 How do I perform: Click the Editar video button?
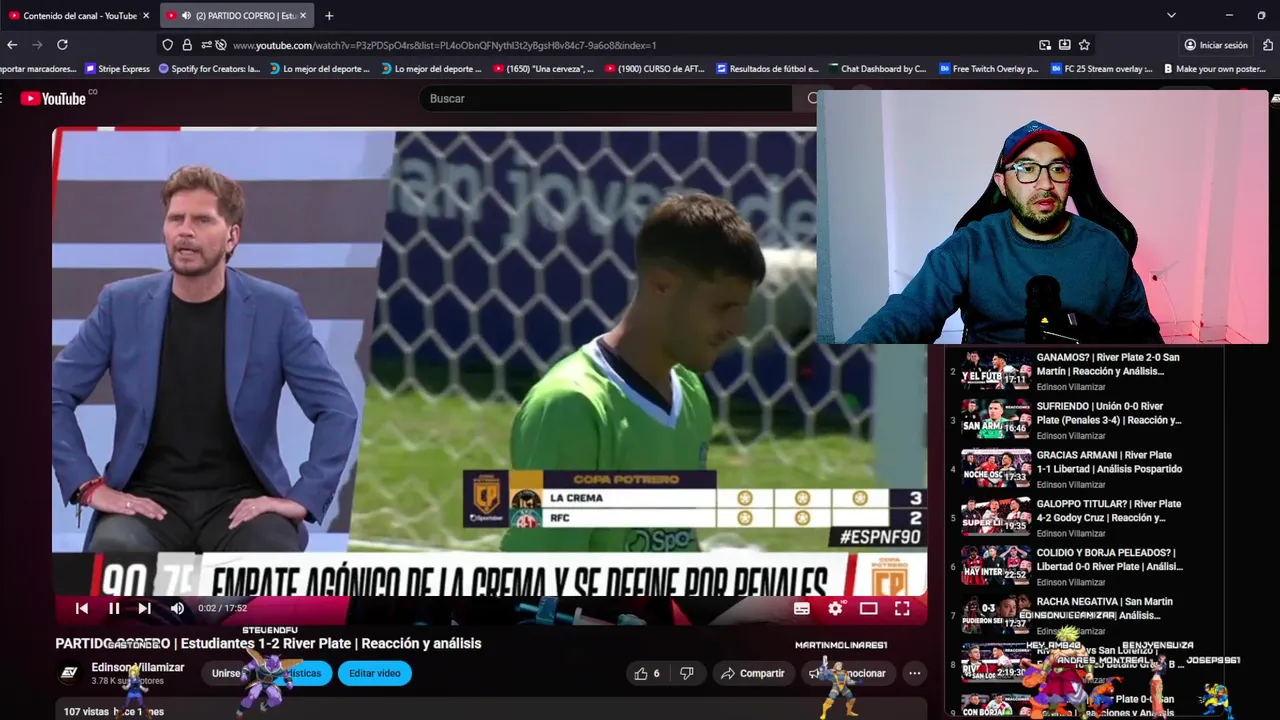375,673
